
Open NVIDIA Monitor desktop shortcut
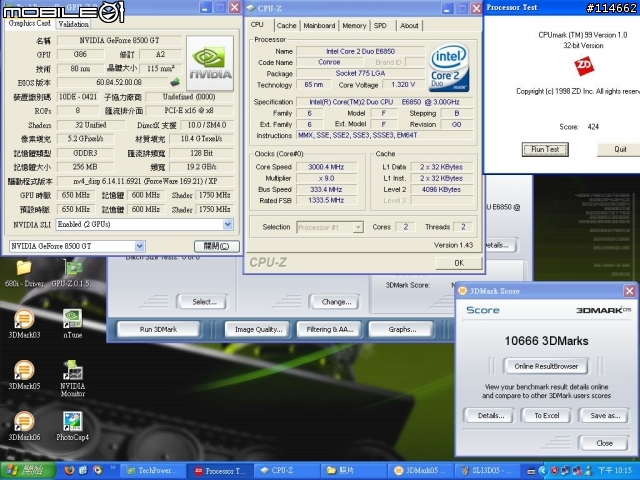pyautogui.click(x=73, y=379)
